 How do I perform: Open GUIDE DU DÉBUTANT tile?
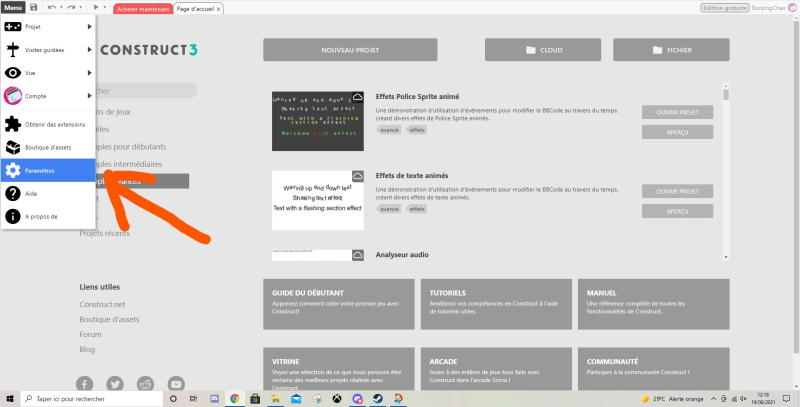[x=339, y=304]
